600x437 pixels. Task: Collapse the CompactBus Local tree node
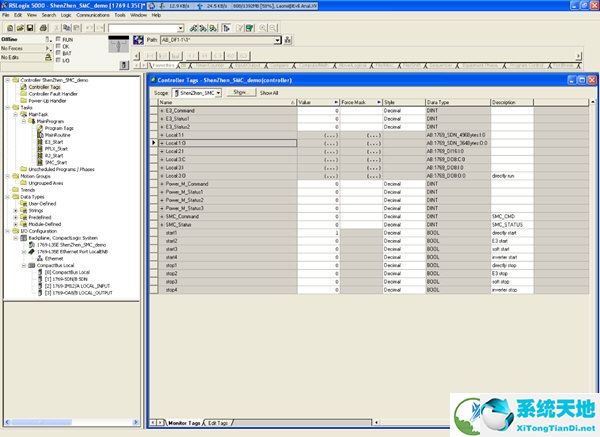point(24,265)
